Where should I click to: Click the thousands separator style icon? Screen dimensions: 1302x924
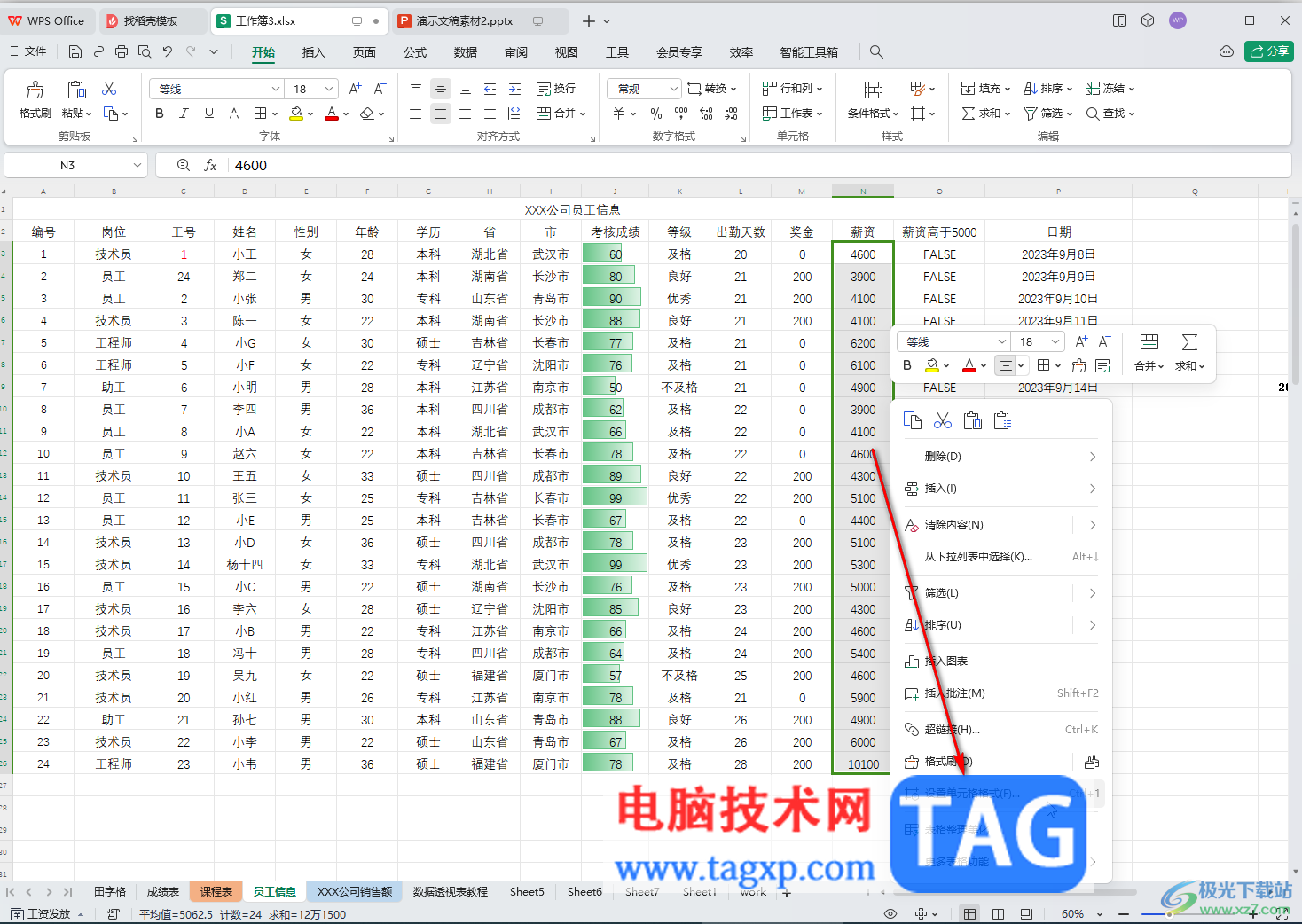681,114
